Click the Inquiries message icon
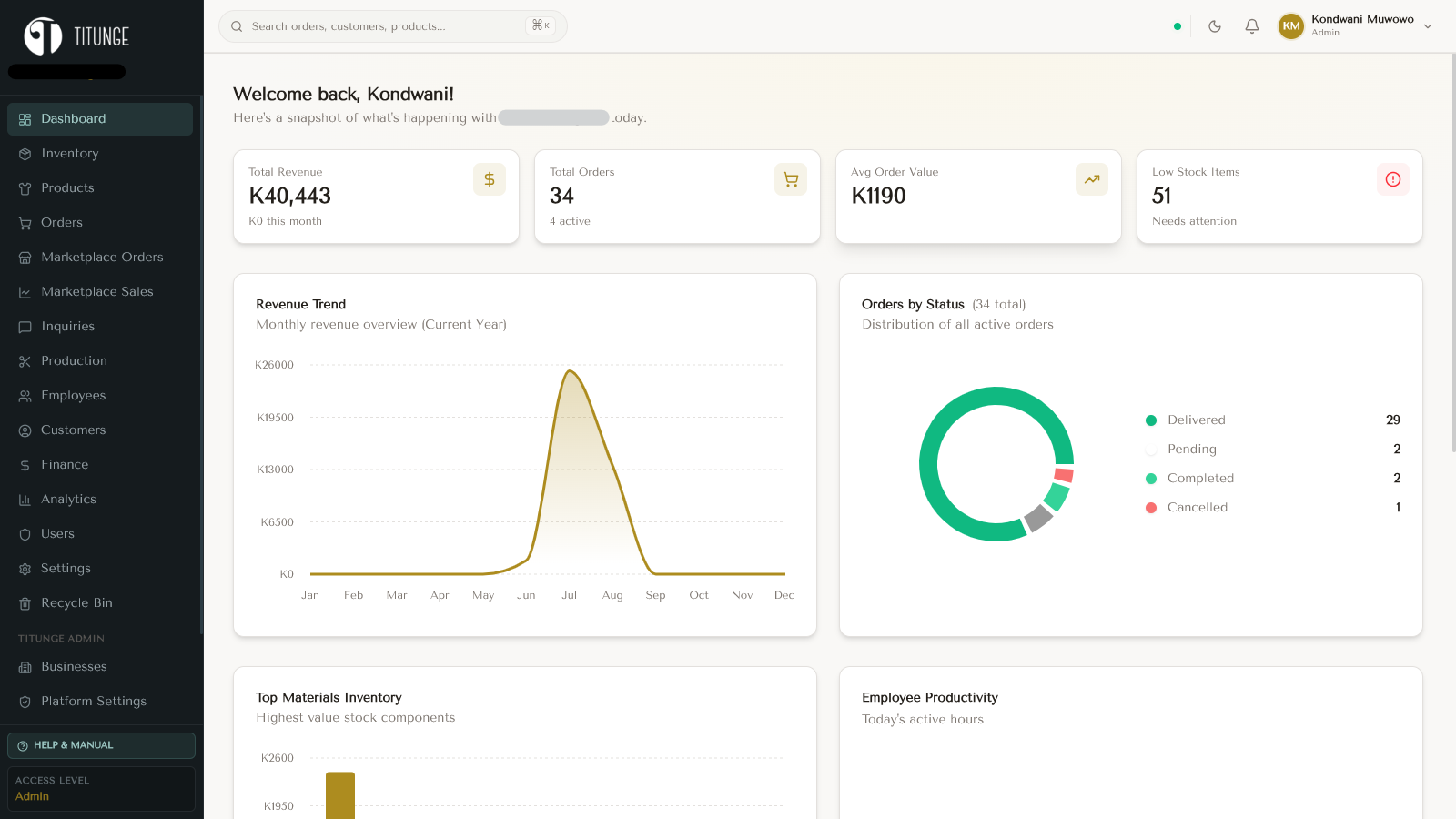Viewport: 1456px width, 819px height. (x=25, y=327)
